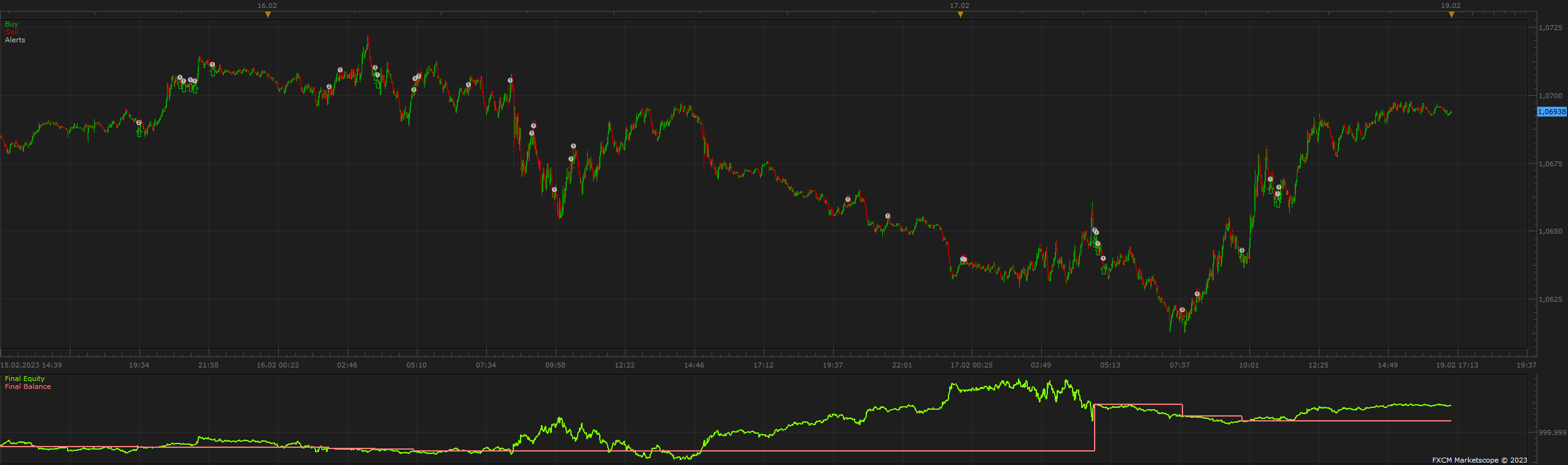Click the 1,0650 price axis label
Viewport: 1568px width, 465px height.
[1550, 231]
